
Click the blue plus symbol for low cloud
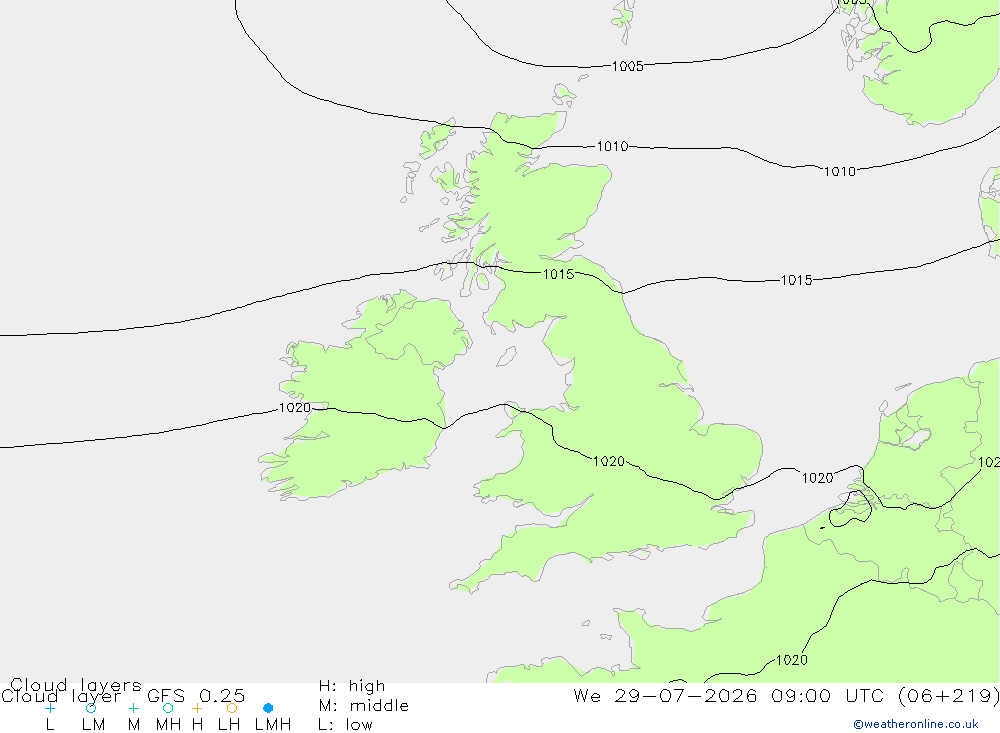50,708
